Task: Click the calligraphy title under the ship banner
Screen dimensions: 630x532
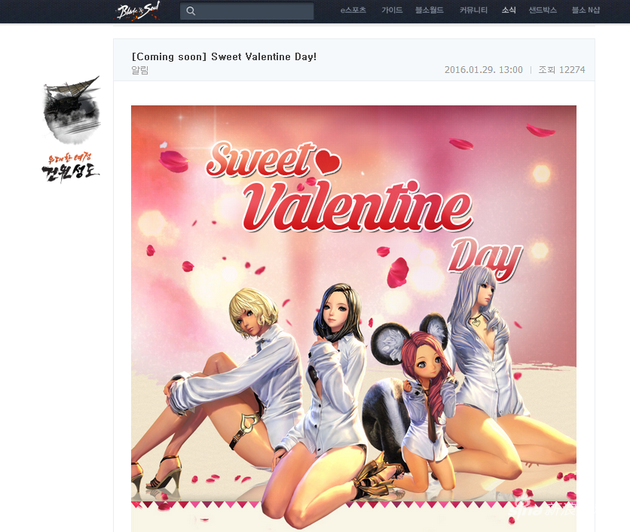Action: pos(70,168)
